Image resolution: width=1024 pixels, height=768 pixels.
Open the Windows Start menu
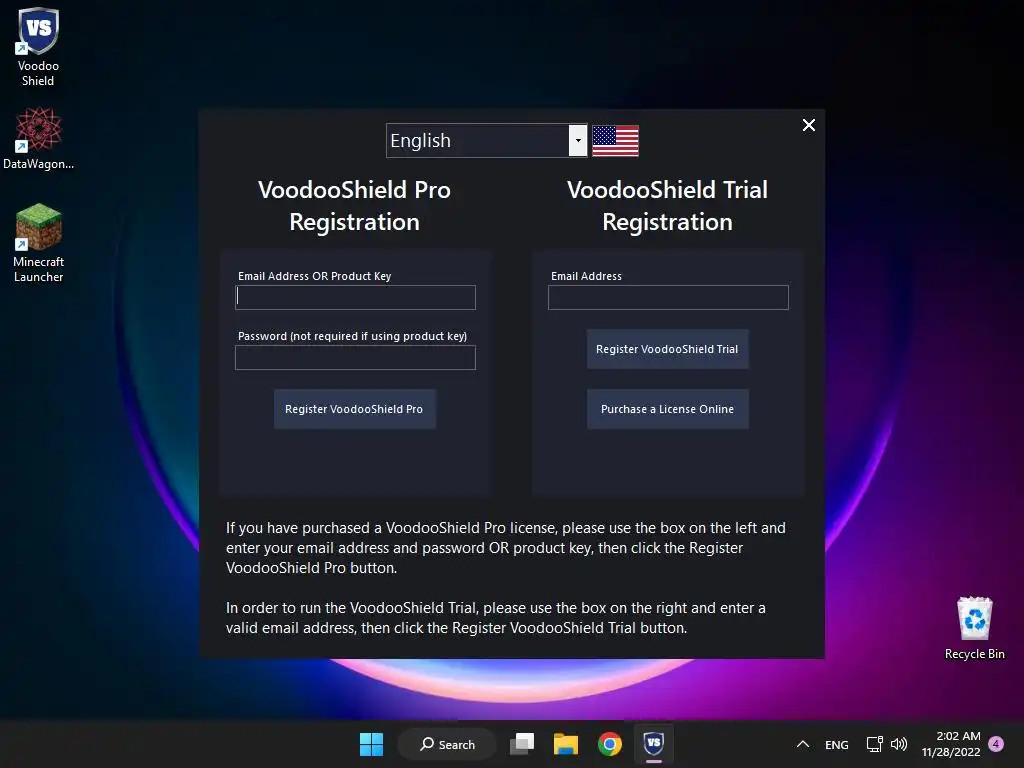coord(372,744)
